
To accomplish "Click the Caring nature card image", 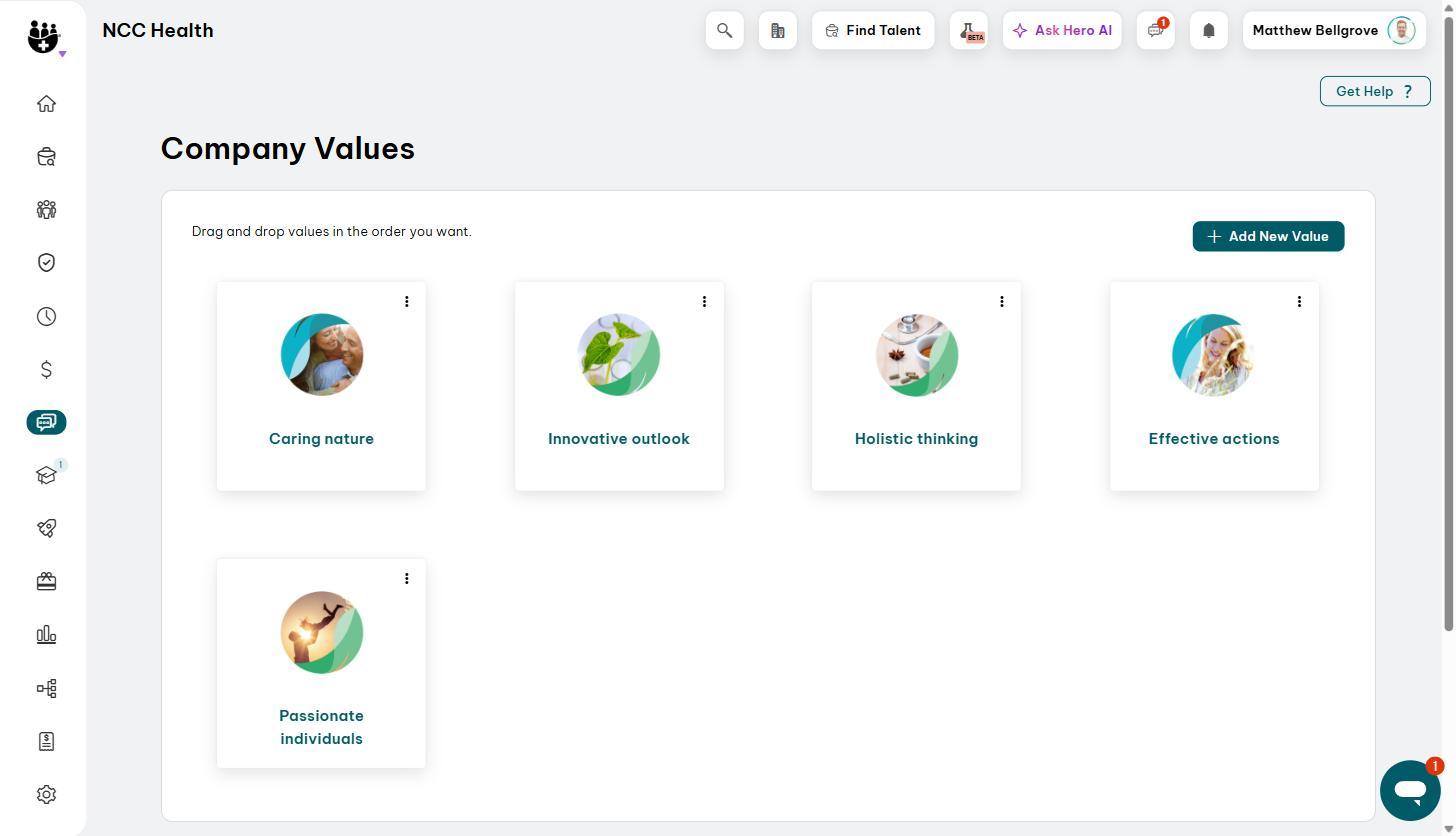I will (321, 355).
